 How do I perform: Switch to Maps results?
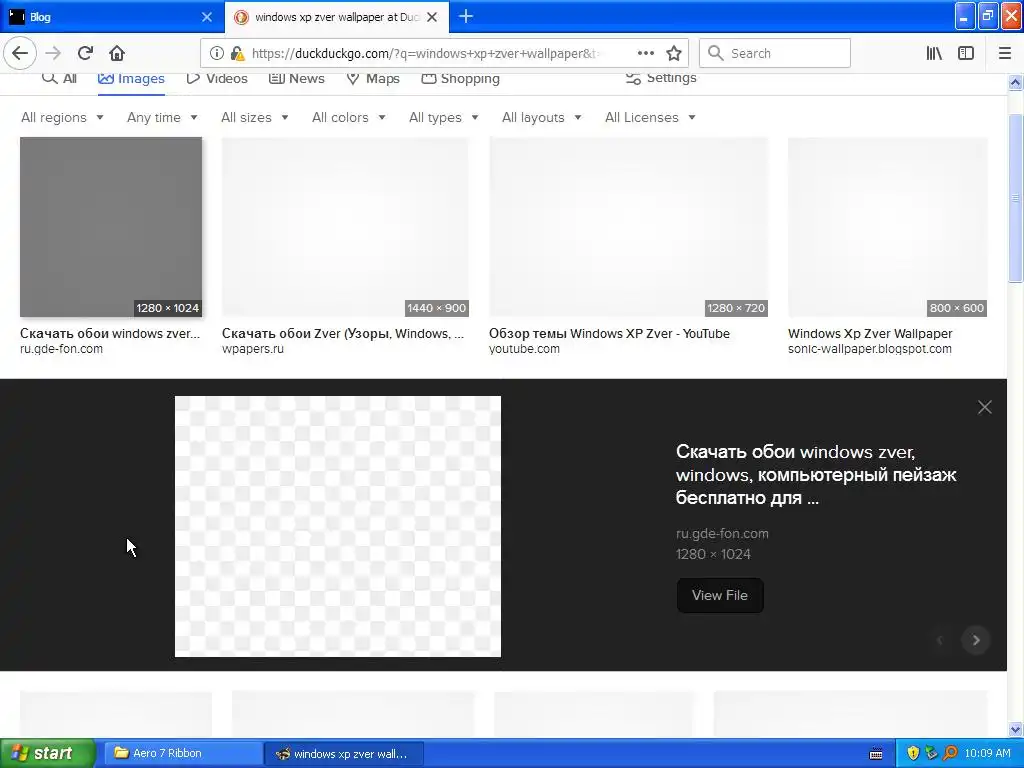pyautogui.click(x=373, y=78)
